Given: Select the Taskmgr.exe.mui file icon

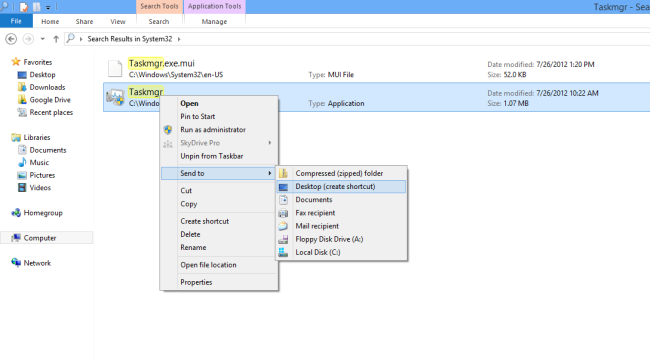Looking at the screenshot, I should tap(115, 69).
